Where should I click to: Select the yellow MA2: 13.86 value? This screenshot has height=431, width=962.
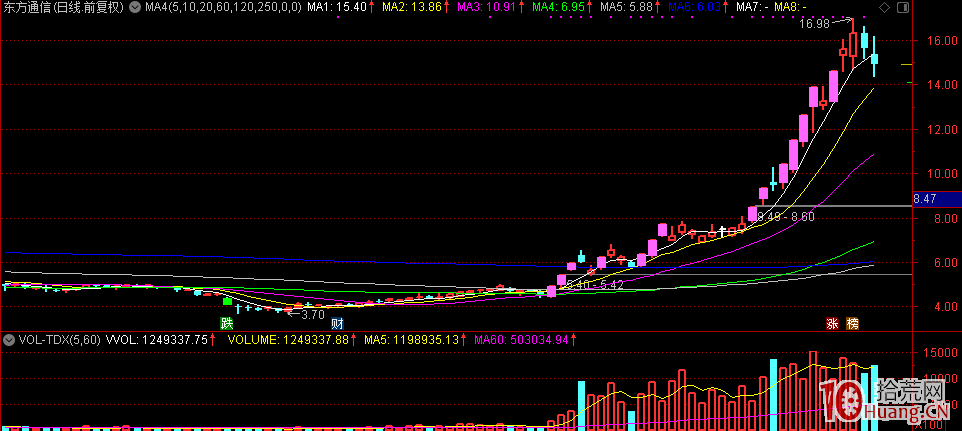(x=412, y=7)
